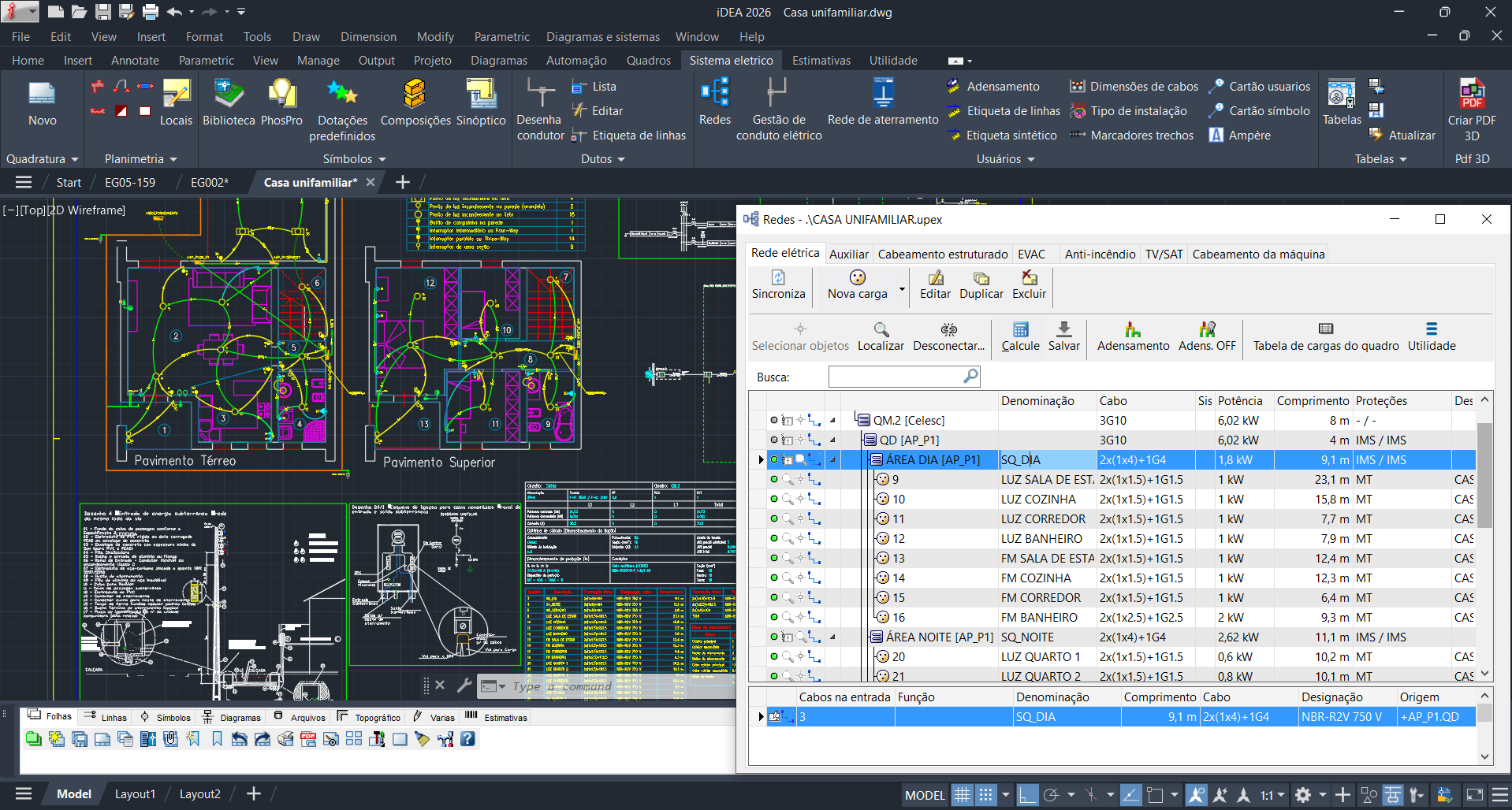Expand the Planimetria panel dropdown
1512x810 pixels.
[173, 159]
